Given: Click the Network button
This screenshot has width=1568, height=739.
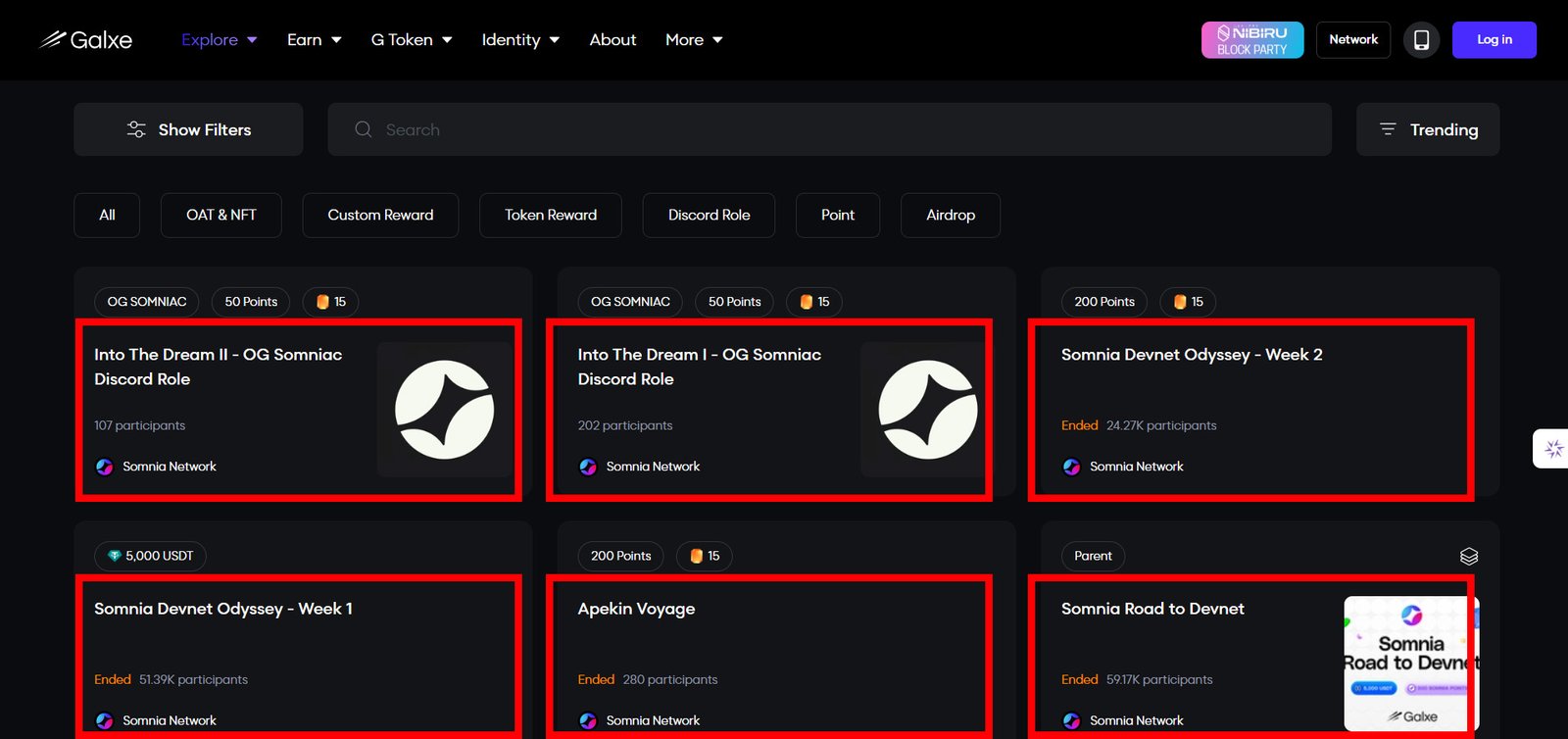Looking at the screenshot, I should (x=1352, y=40).
